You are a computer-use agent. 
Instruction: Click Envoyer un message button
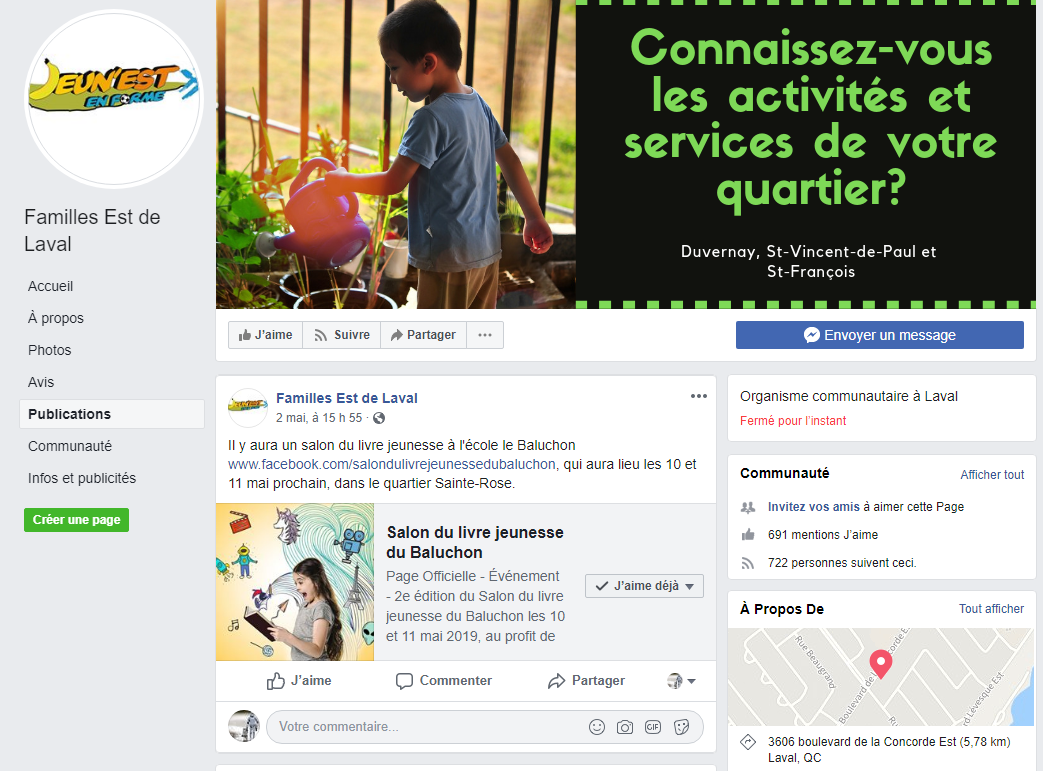click(879, 335)
